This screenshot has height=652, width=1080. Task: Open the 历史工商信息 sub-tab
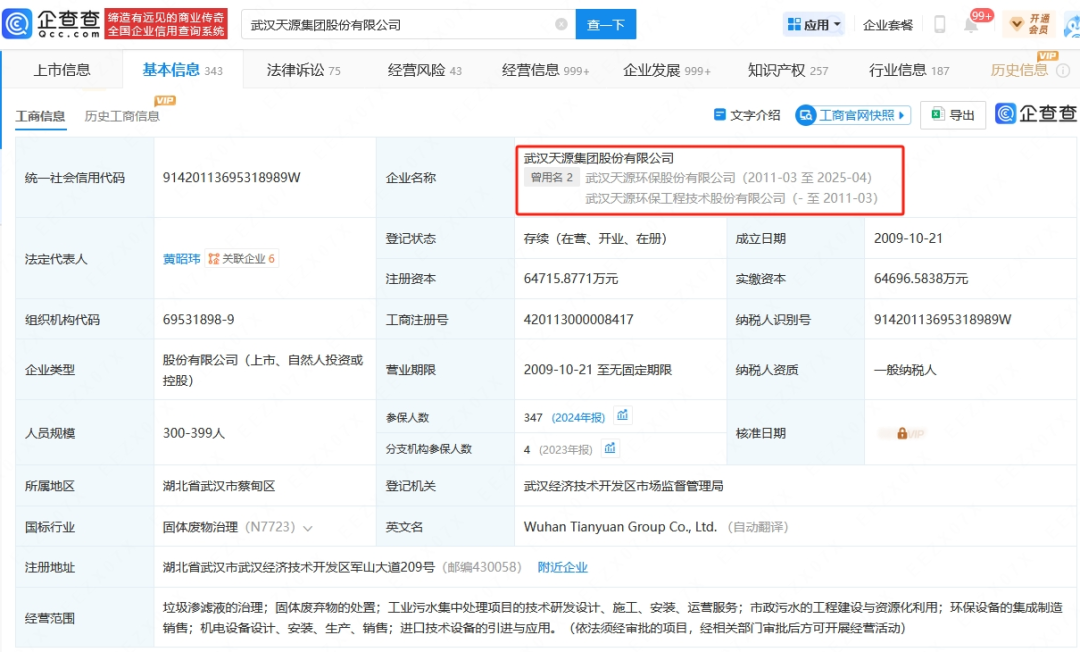coord(122,116)
